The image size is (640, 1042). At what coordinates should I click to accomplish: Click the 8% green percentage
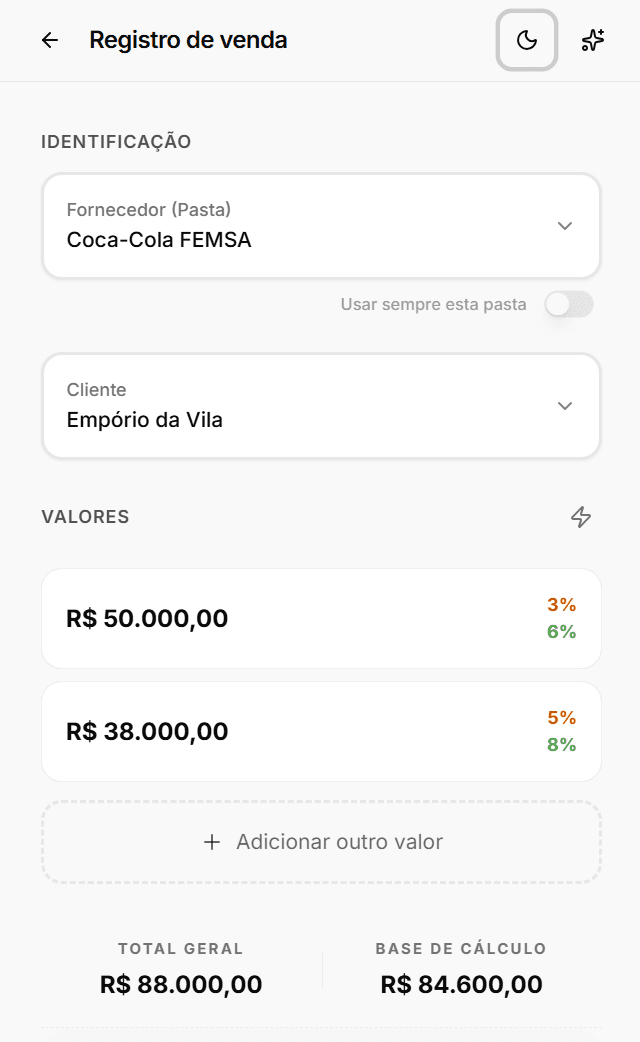click(561, 745)
